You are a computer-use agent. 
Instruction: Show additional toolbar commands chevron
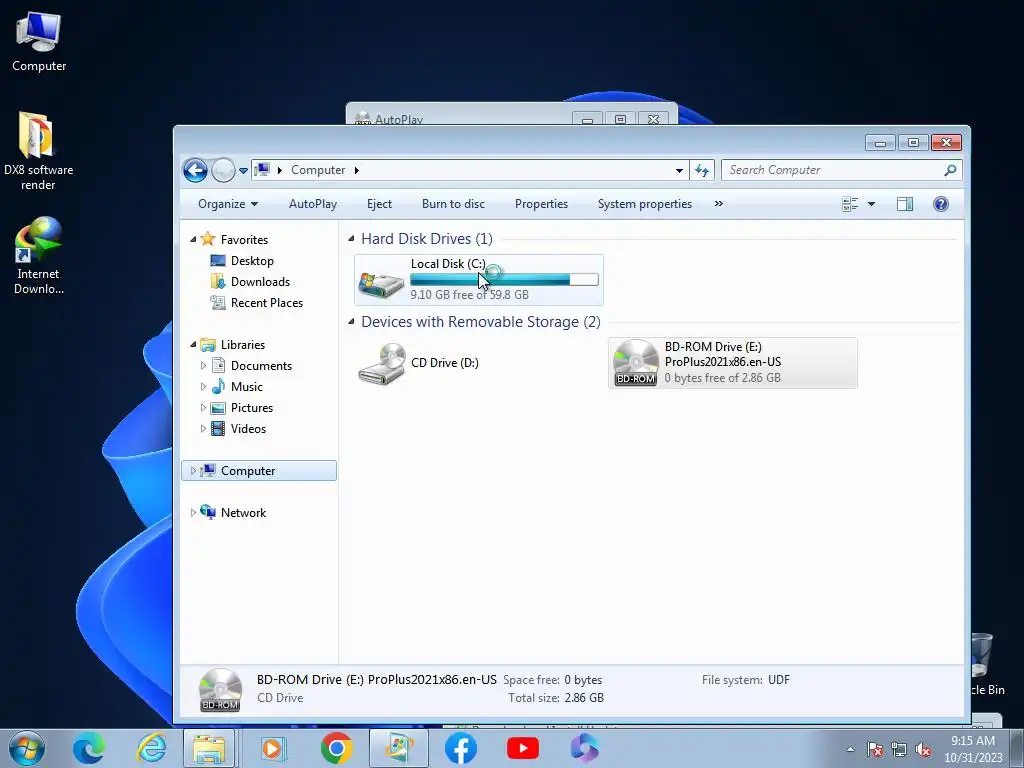pyautogui.click(x=718, y=204)
